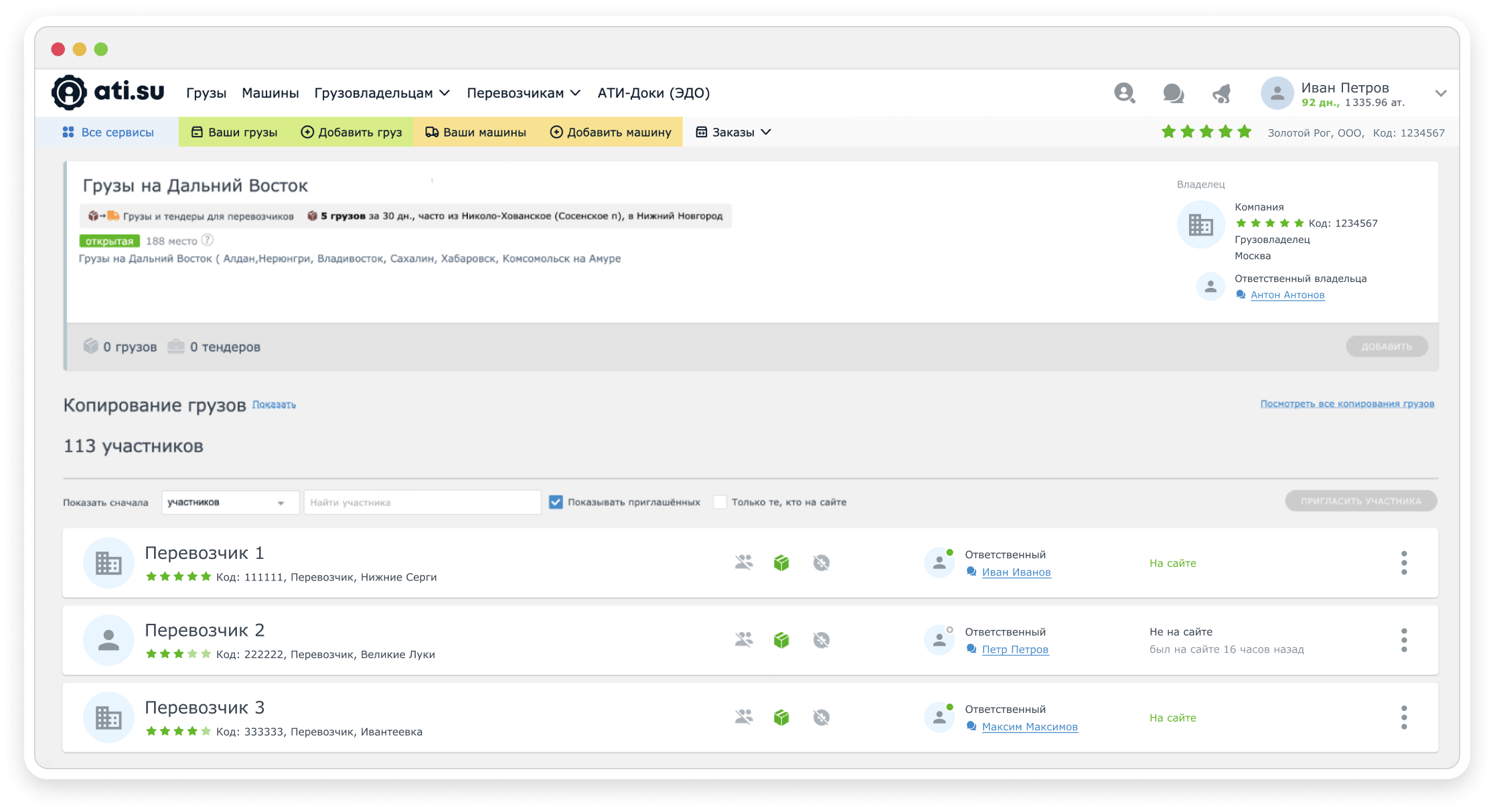Click the crossed people icon for Перевозчик 1
The width and height of the screenshot is (1495, 812).
point(744,562)
